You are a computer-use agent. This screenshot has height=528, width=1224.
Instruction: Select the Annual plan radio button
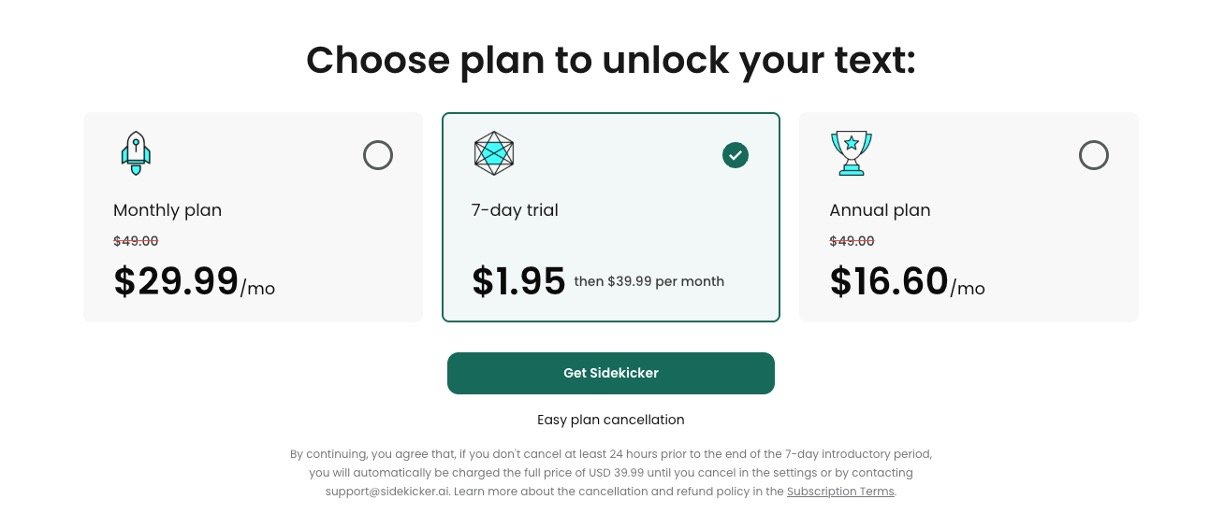point(1094,155)
